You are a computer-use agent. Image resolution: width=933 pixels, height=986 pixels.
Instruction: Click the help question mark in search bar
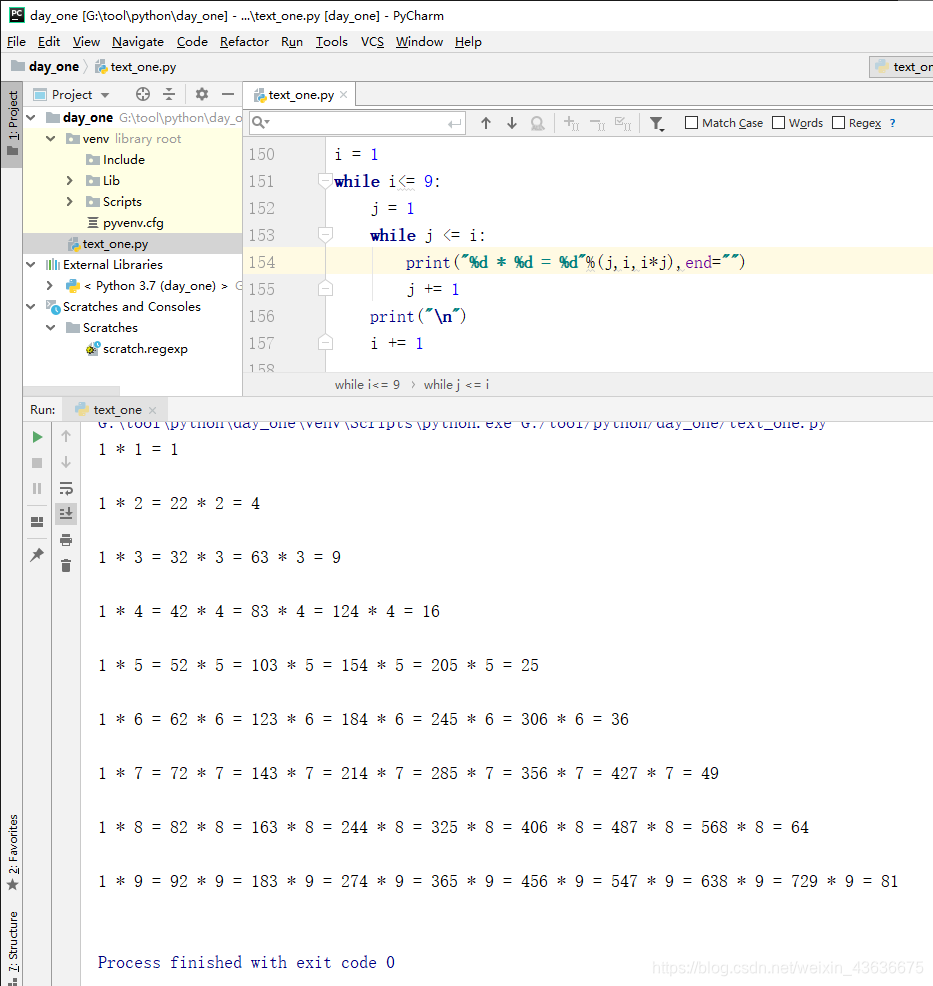point(892,123)
